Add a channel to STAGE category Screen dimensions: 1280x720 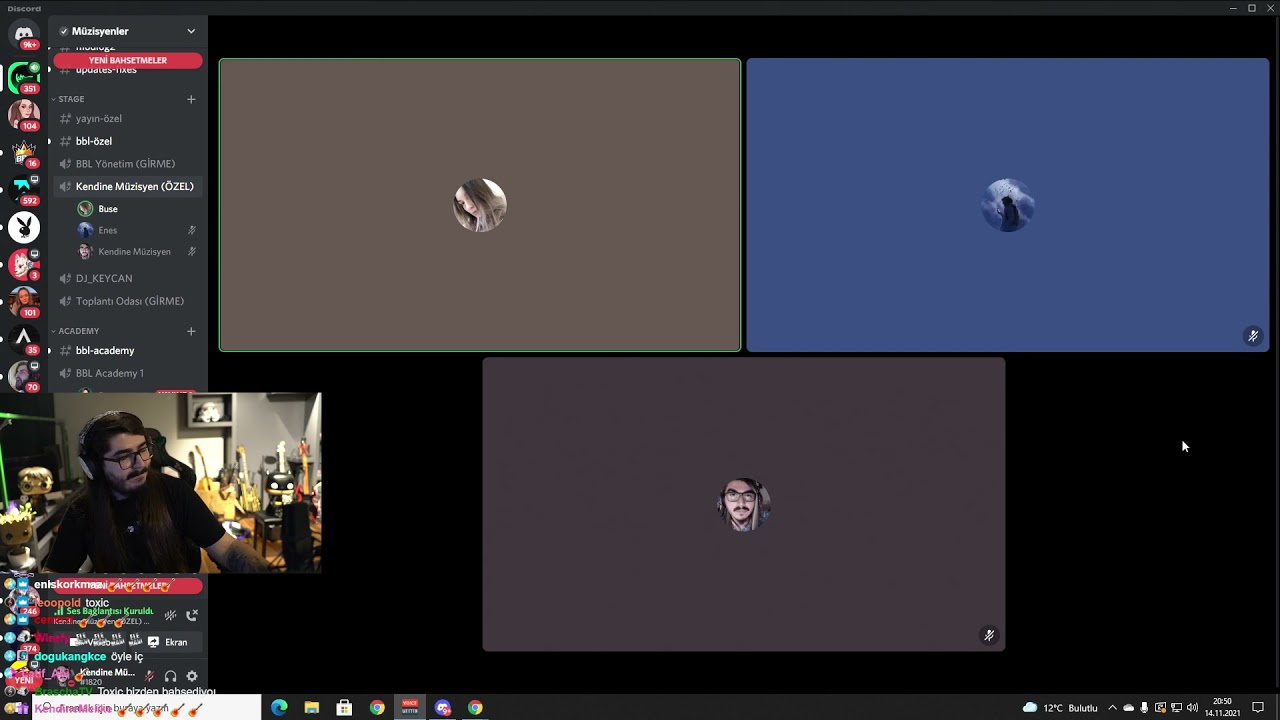(x=191, y=99)
